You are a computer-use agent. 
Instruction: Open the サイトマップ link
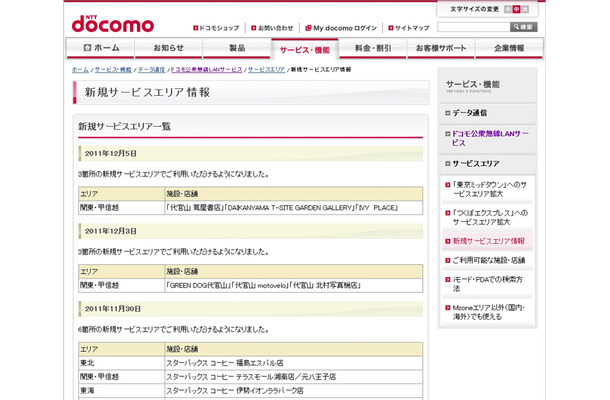(x=409, y=28)
